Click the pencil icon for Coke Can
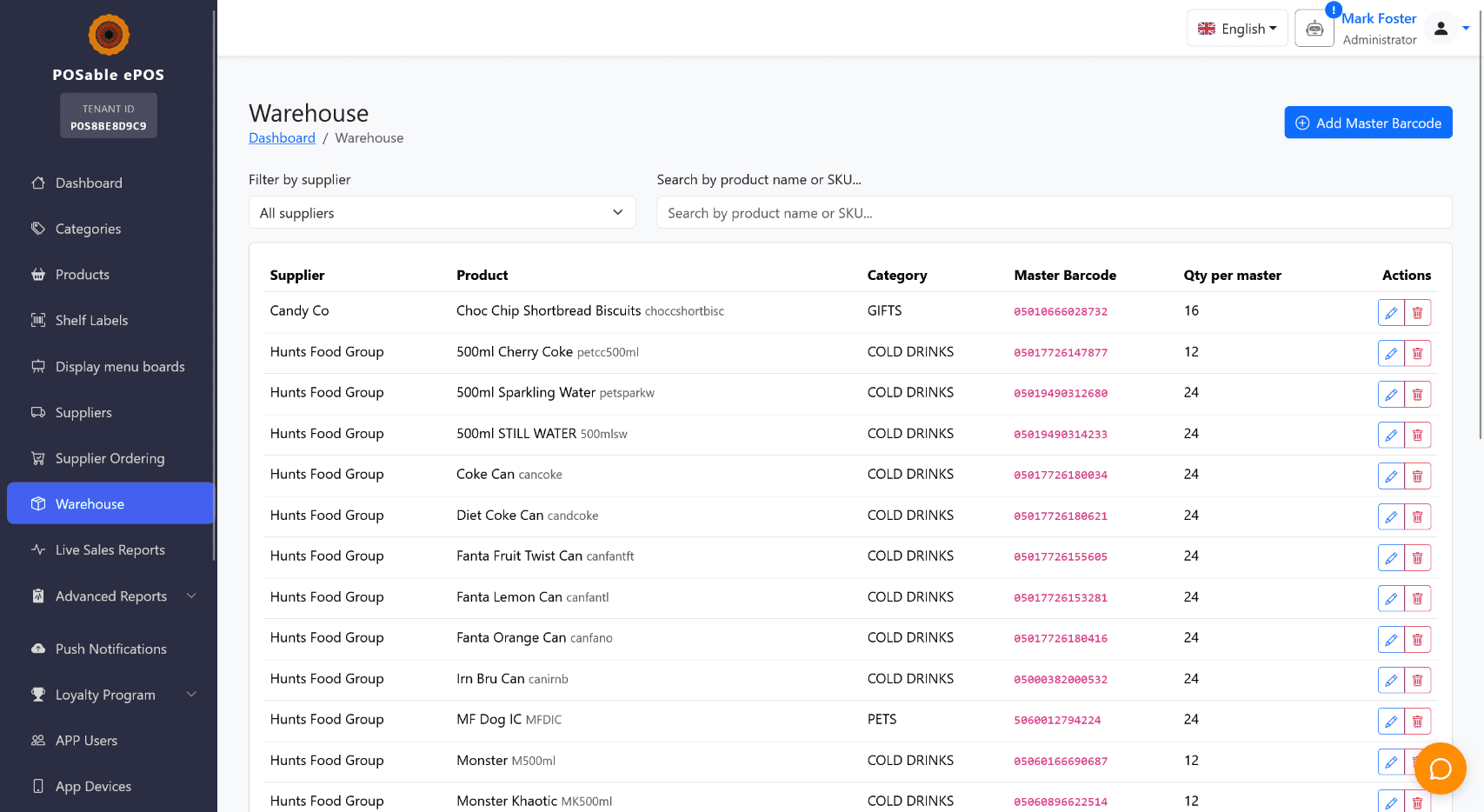1484x812 pixels. 1390,476
